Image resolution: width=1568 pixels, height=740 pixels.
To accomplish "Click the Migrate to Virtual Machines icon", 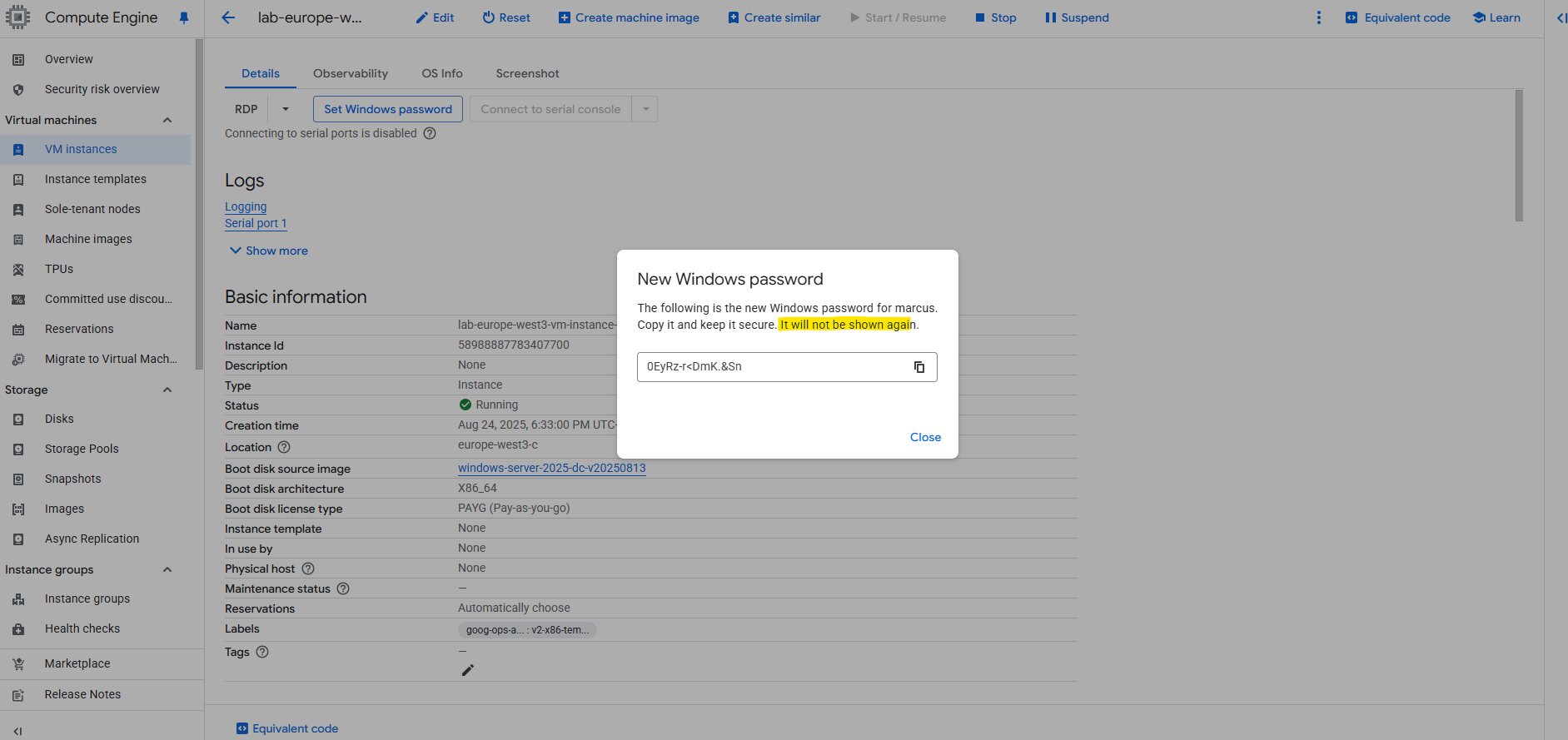I will pyautogui.click(x=18, y=360).
